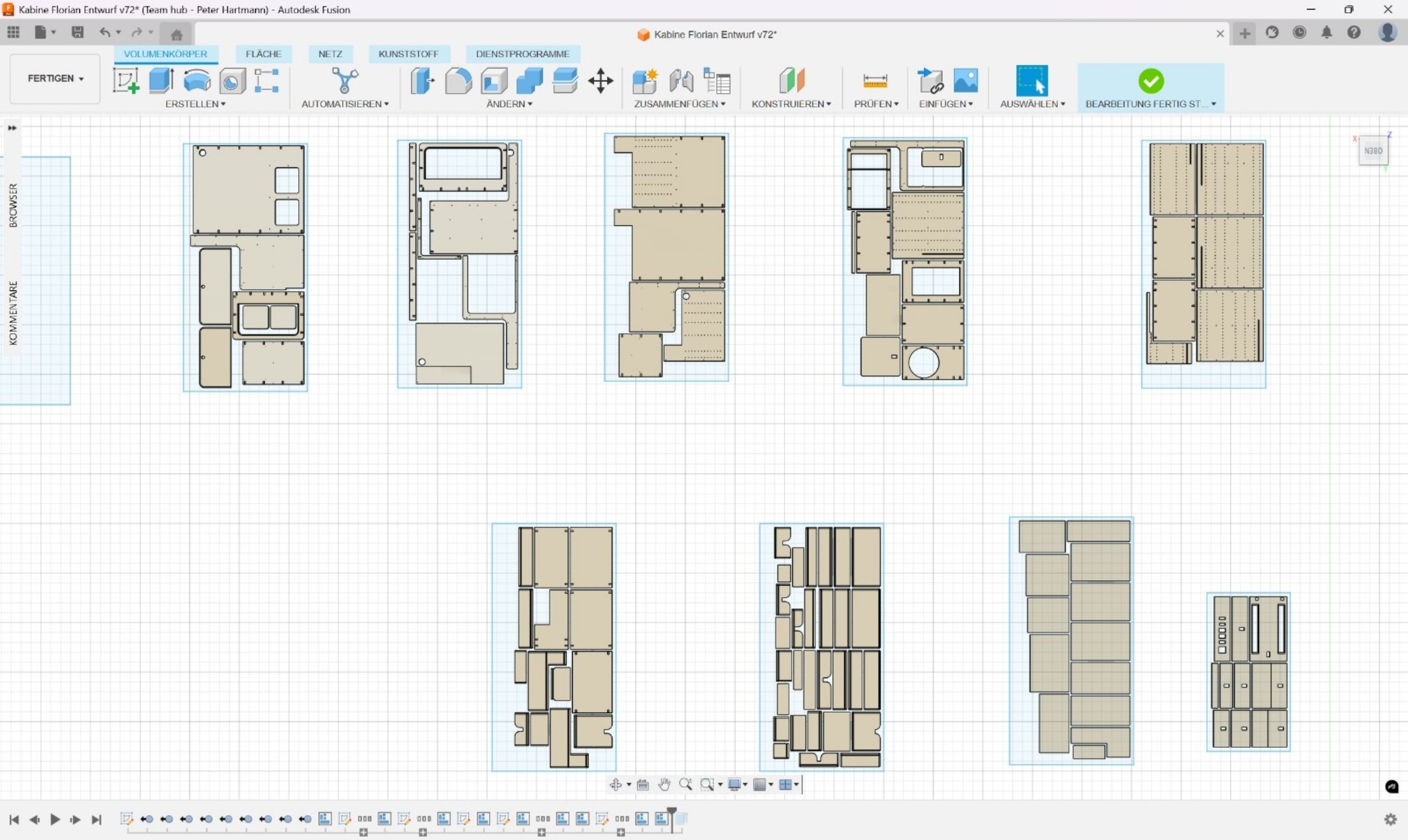The image size is (1408, 840).
Task: Click the green checkmark to finish editing
Action: [1151, 81]
